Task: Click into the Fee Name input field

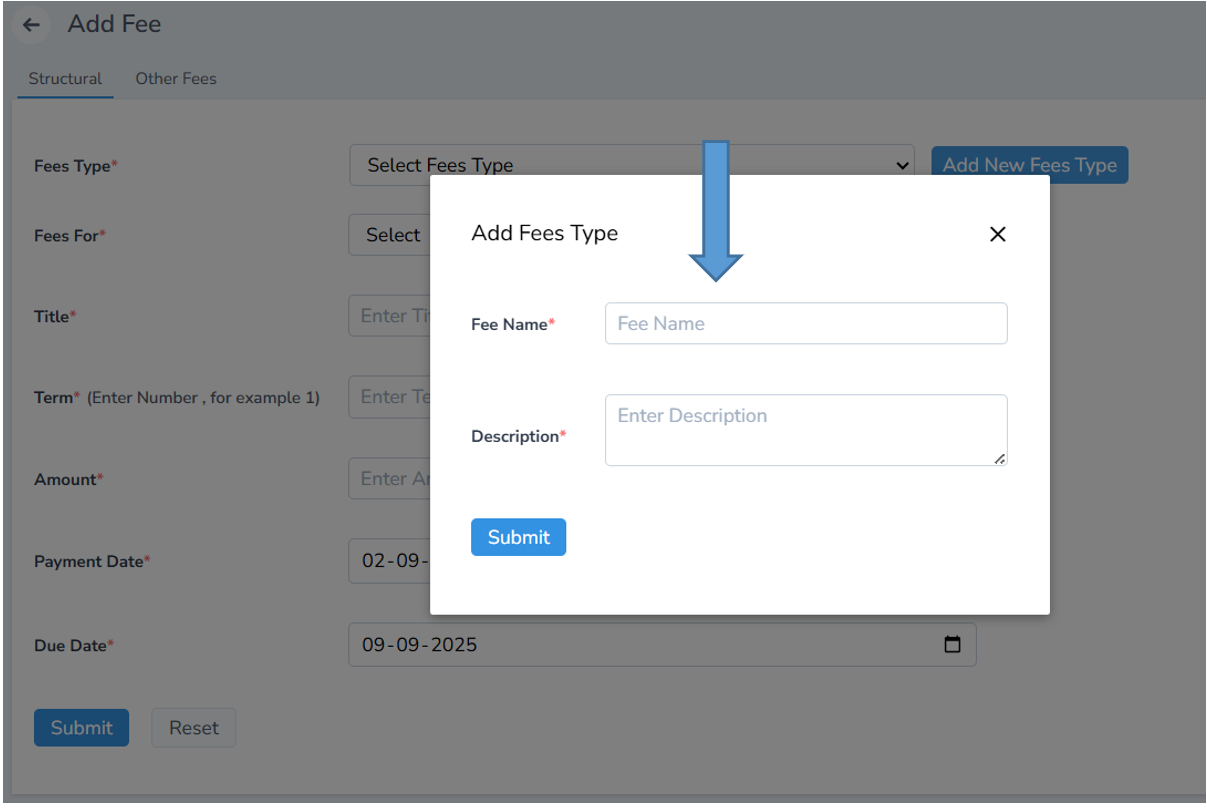Action: click(805, 323)
